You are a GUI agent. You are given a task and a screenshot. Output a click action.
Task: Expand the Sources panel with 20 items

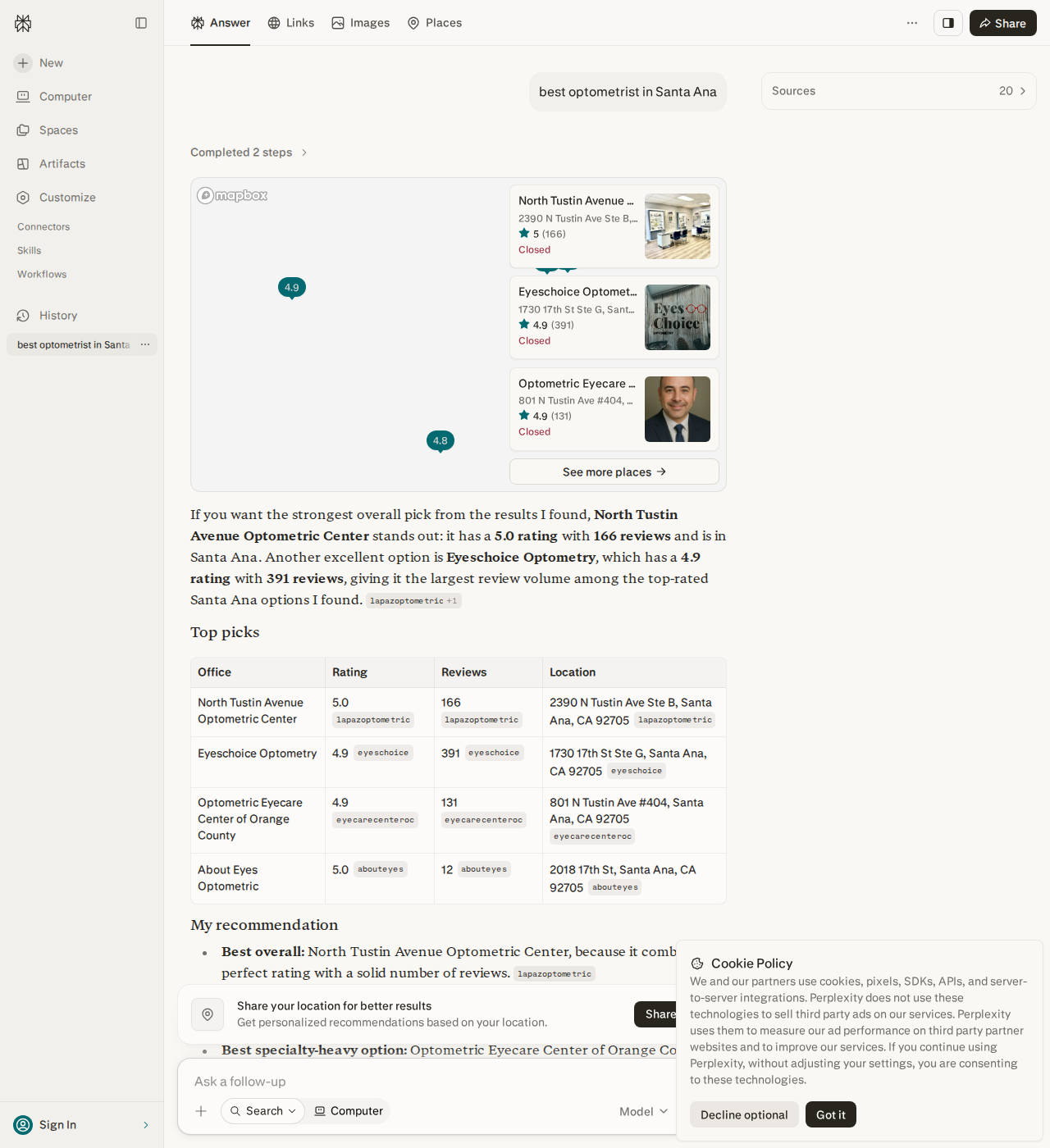898,91
